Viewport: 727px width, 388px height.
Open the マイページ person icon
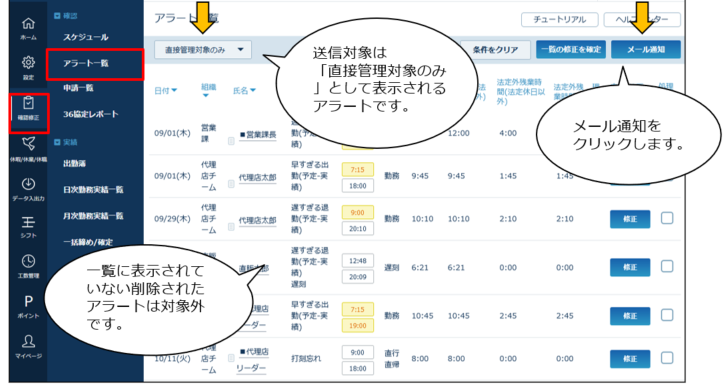point(28,342)
